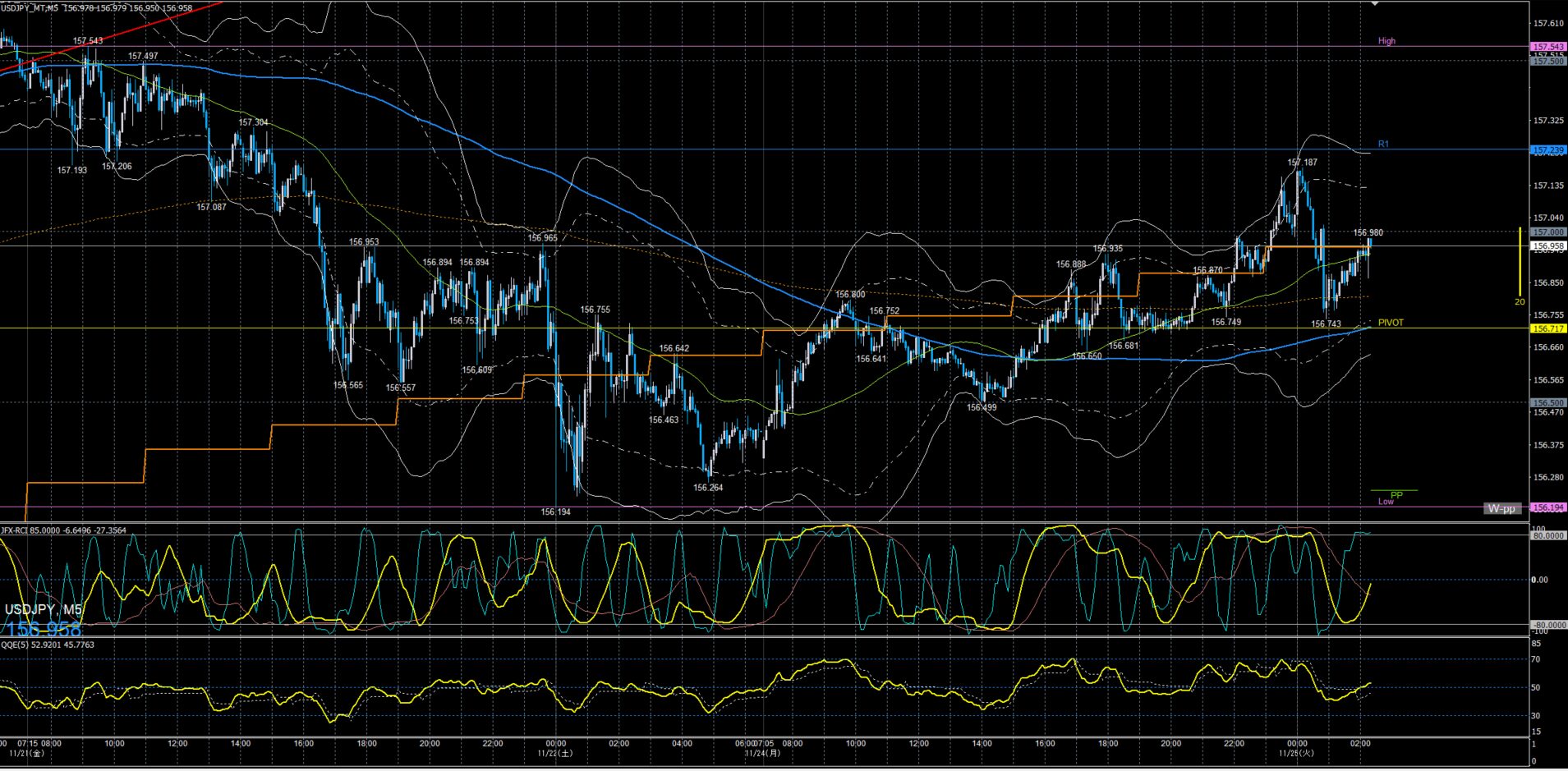The image size is (1568, 771).
Task: Click the chart shift triangle marker at top
Action: (1375, 4)
